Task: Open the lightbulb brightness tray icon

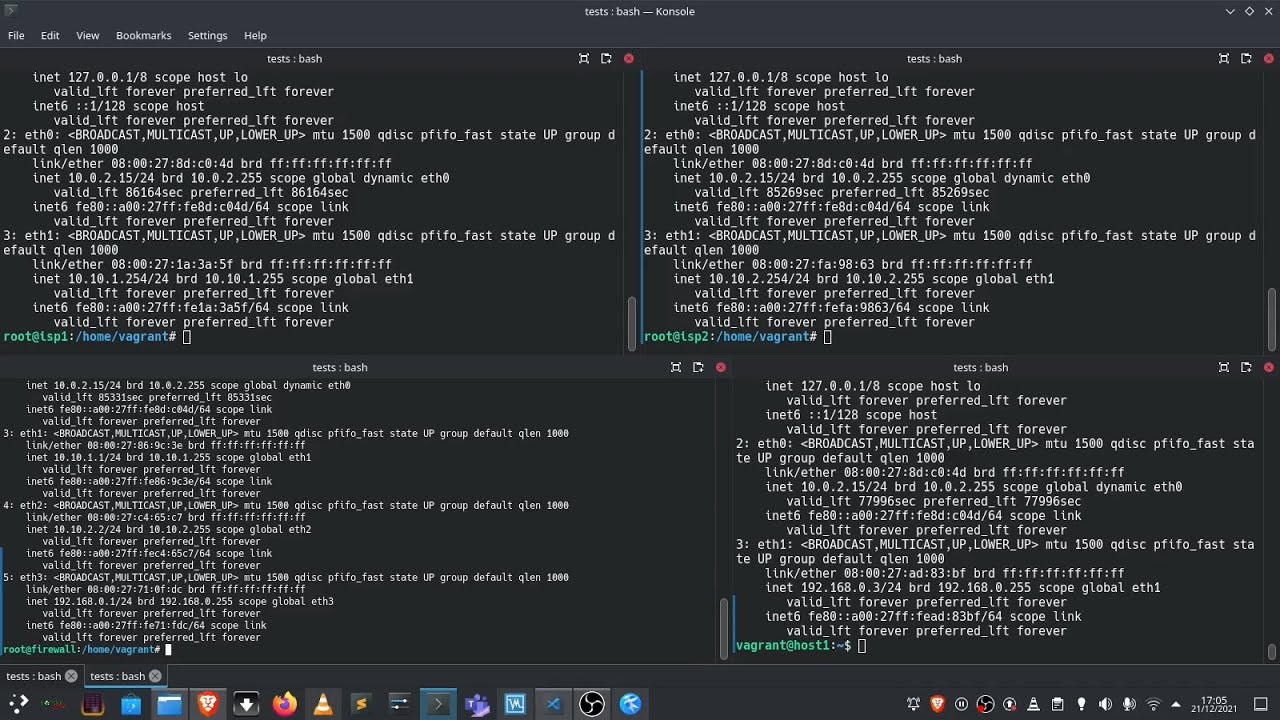Action: [1081, 704]
